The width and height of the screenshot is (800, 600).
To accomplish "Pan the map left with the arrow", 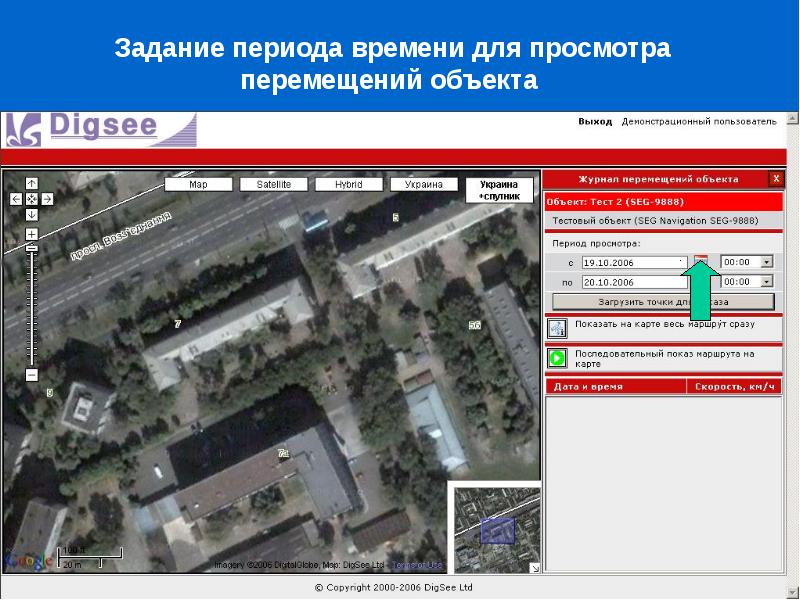I will tap(17, 199).
